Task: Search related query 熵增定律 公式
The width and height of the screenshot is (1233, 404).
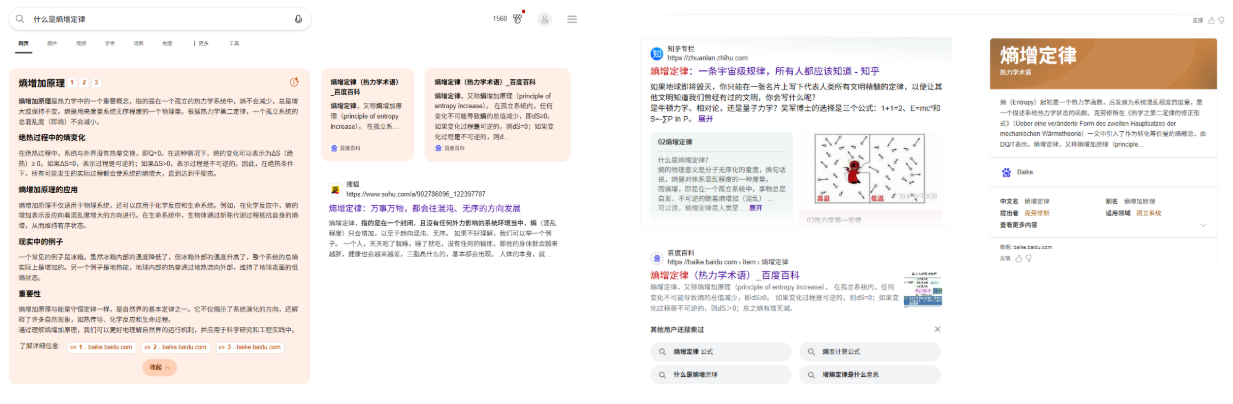Action: [720, 351]
